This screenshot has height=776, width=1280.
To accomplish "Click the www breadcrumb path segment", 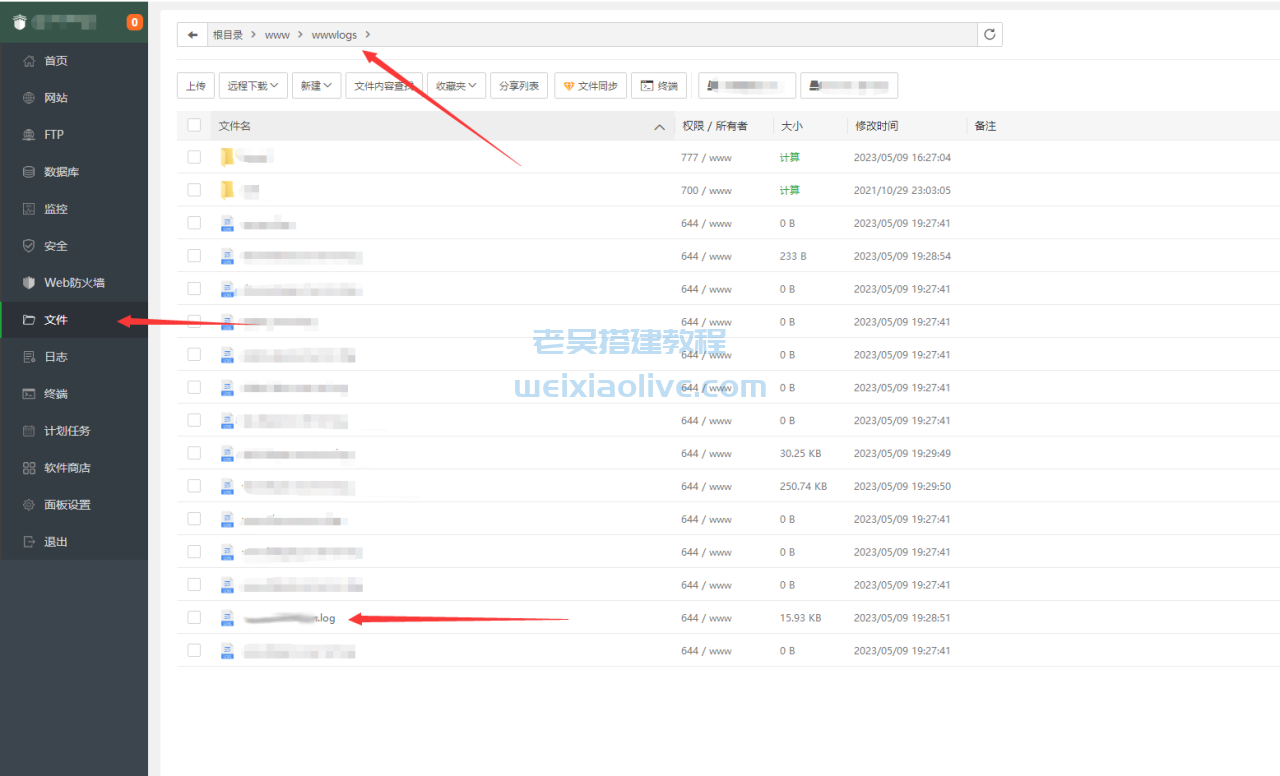I will coord(277,35).
